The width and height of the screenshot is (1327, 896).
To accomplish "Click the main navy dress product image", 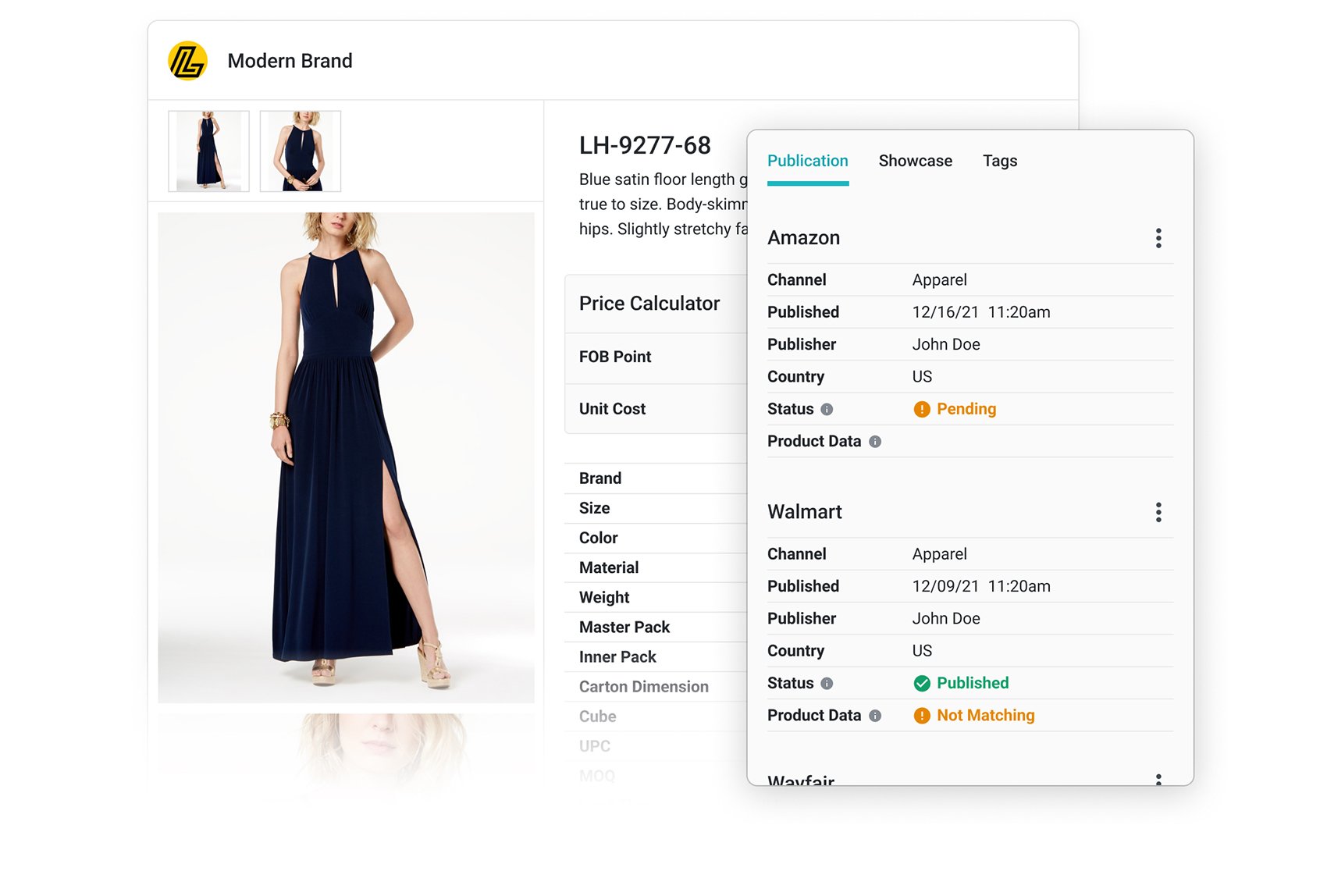I will (x=346, y=457).
